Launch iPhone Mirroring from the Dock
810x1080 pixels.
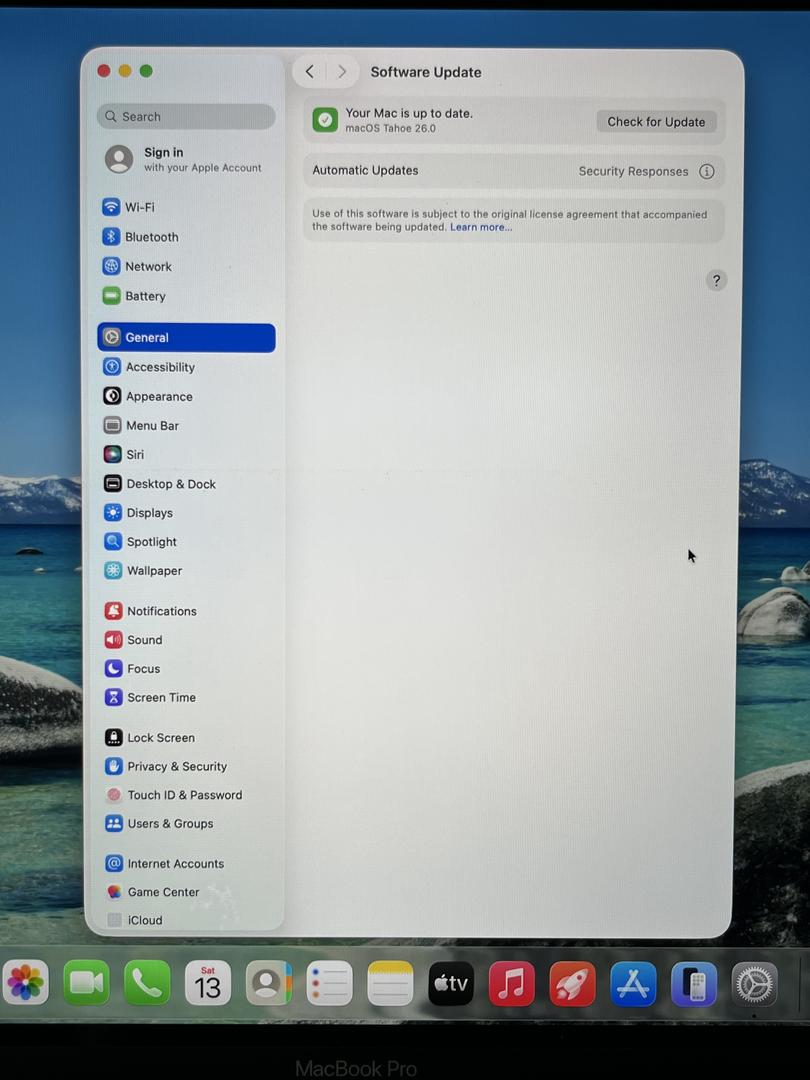pos(694,984)
